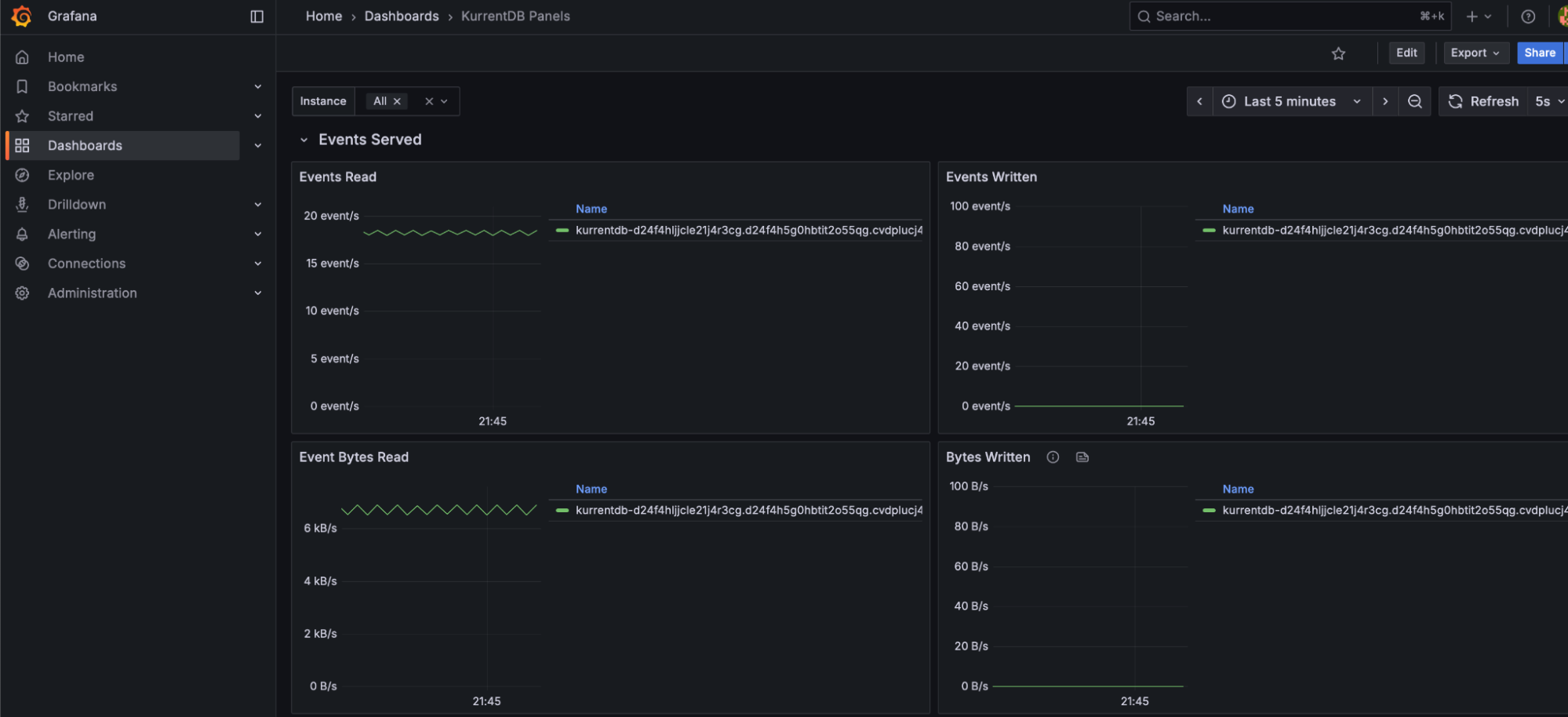Open the 5s refresh interval dropdown

click(1546, 100)
